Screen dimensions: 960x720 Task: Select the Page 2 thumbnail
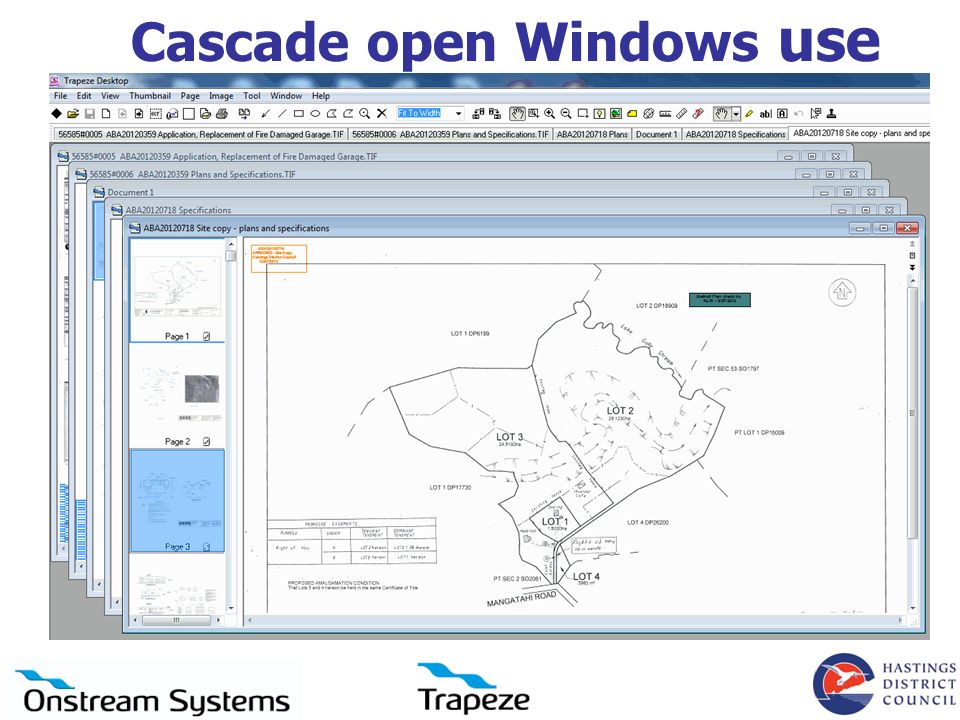point(178,396)
